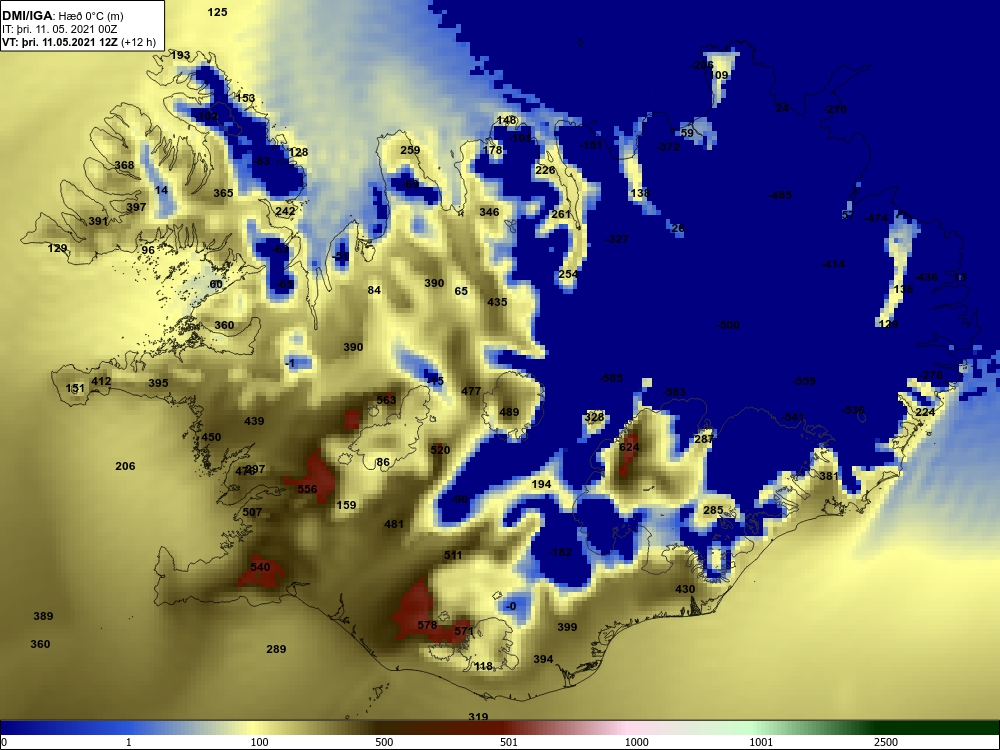Click the 507 label
This screenshot has width=1000, height=750.
click(x=253, y=512)
